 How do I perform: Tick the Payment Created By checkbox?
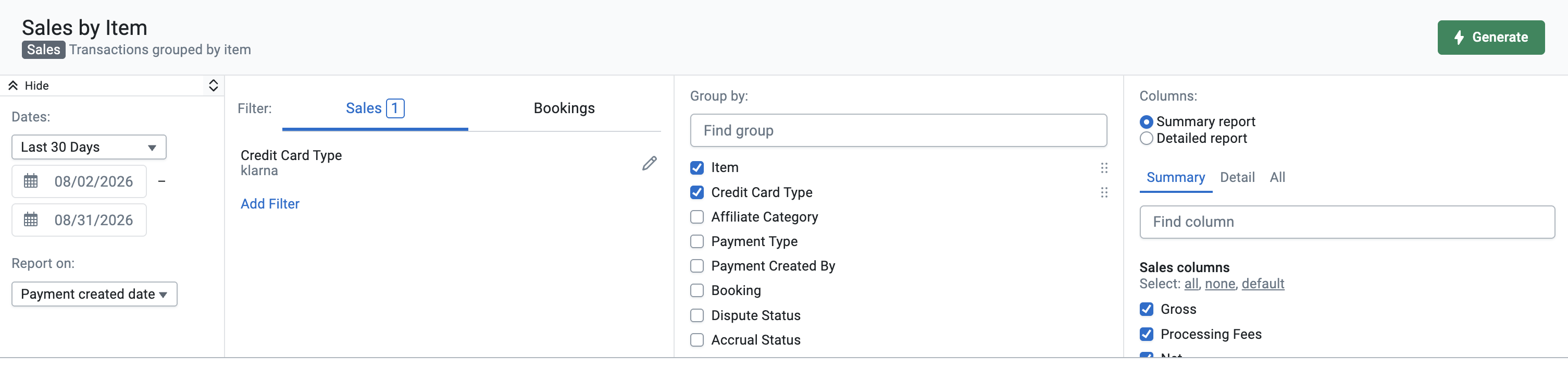point(697,266)
